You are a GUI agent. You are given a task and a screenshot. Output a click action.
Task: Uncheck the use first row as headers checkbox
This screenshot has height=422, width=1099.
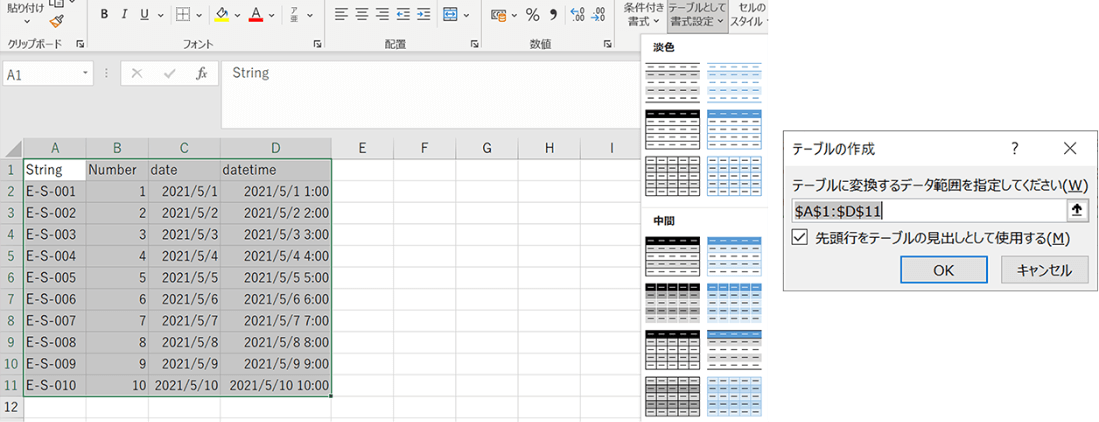(x=799, y=238)
